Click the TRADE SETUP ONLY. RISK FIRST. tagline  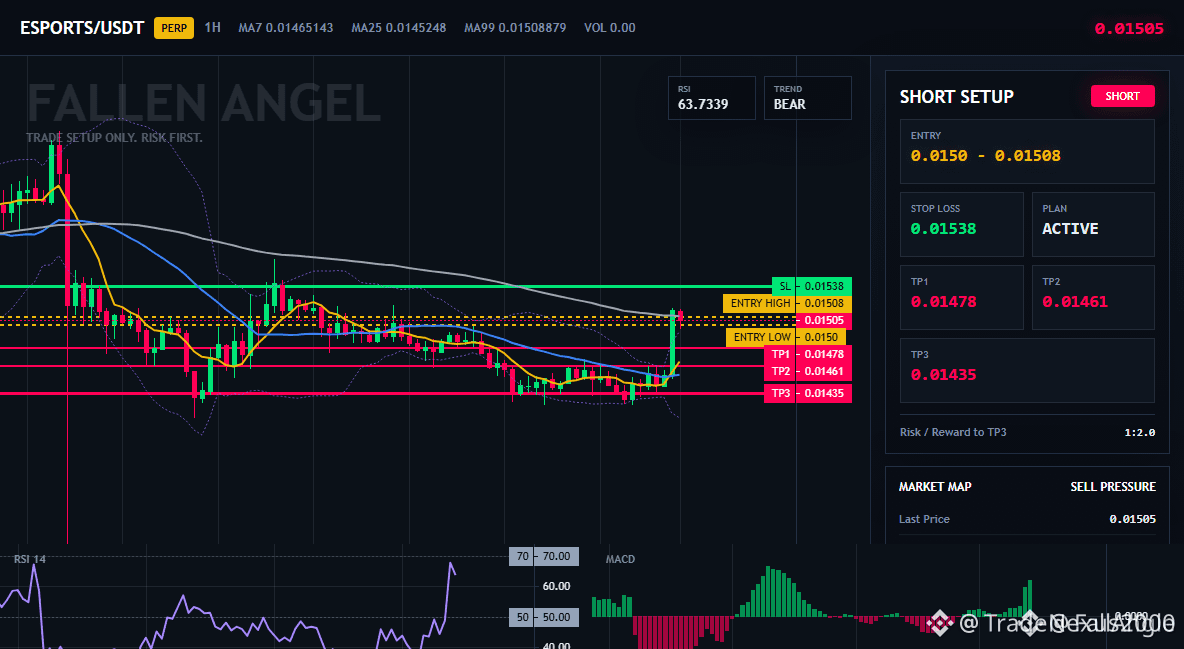114,138
